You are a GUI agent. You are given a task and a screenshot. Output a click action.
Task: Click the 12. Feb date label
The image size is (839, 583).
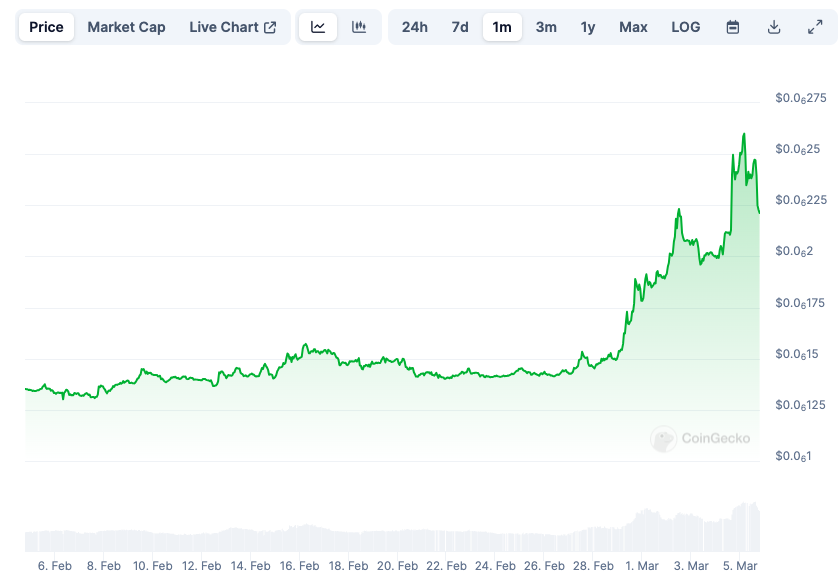pos(201,565)
